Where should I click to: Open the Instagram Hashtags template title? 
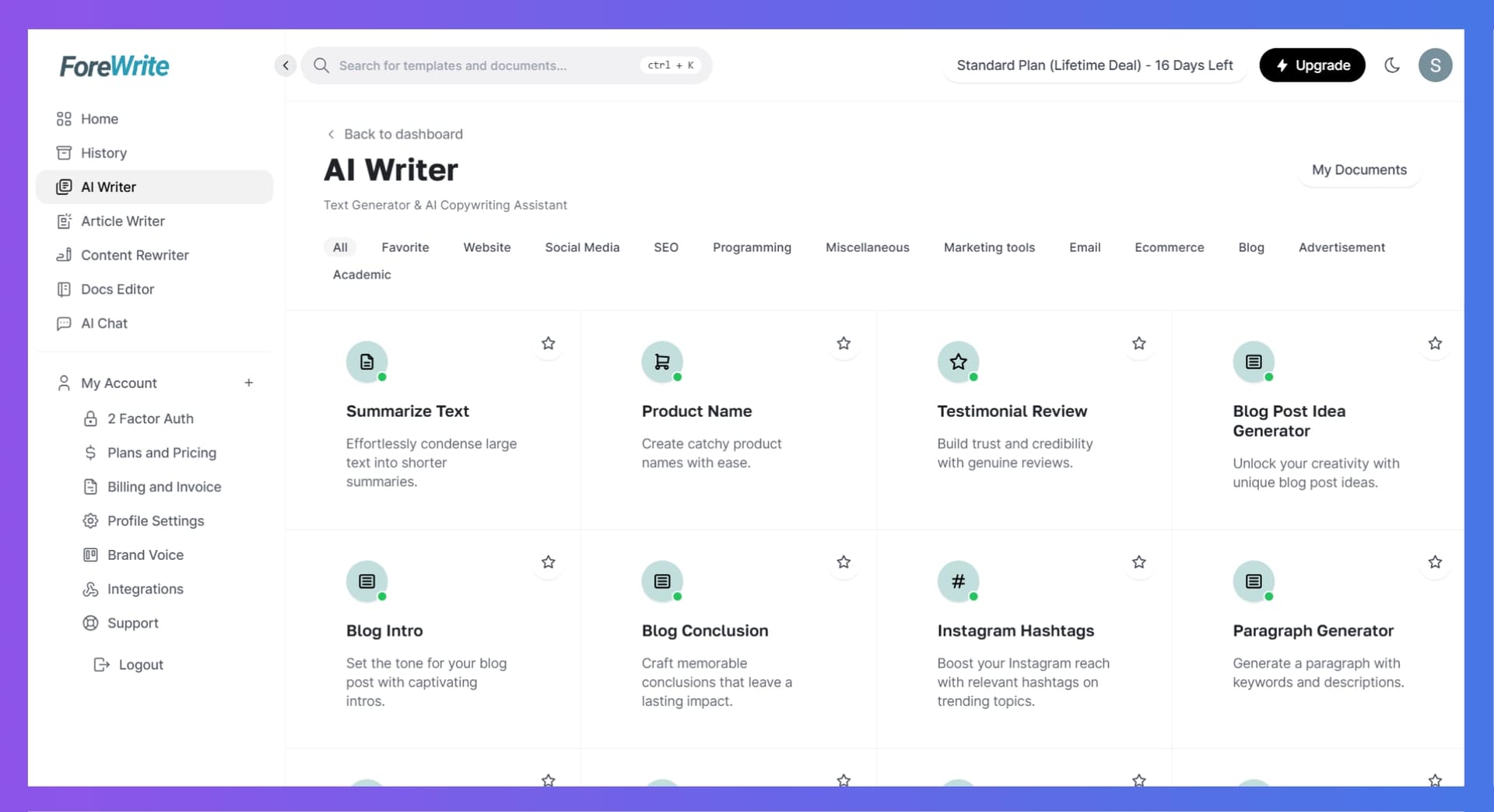1015,631
